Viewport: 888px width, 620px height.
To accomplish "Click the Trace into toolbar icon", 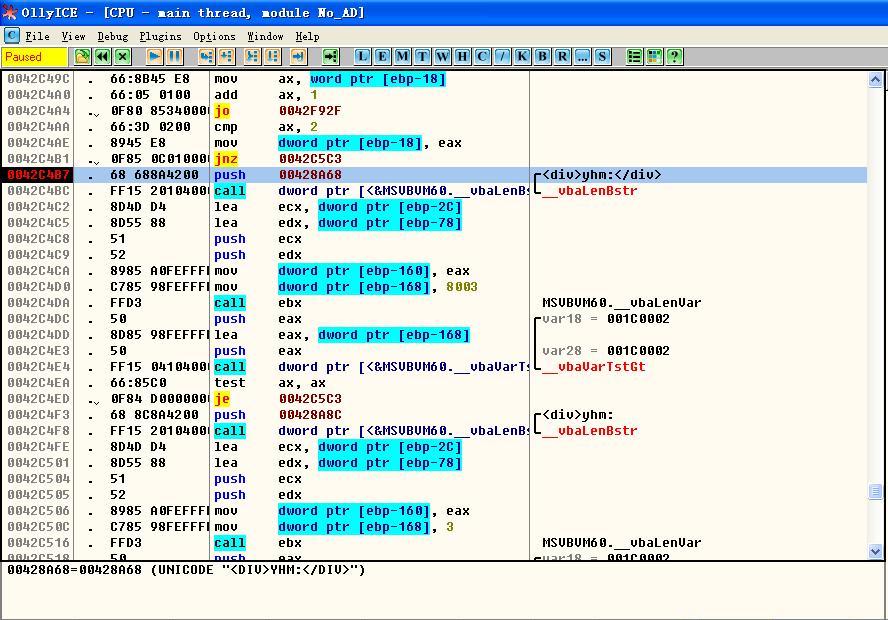I will 253,57.
